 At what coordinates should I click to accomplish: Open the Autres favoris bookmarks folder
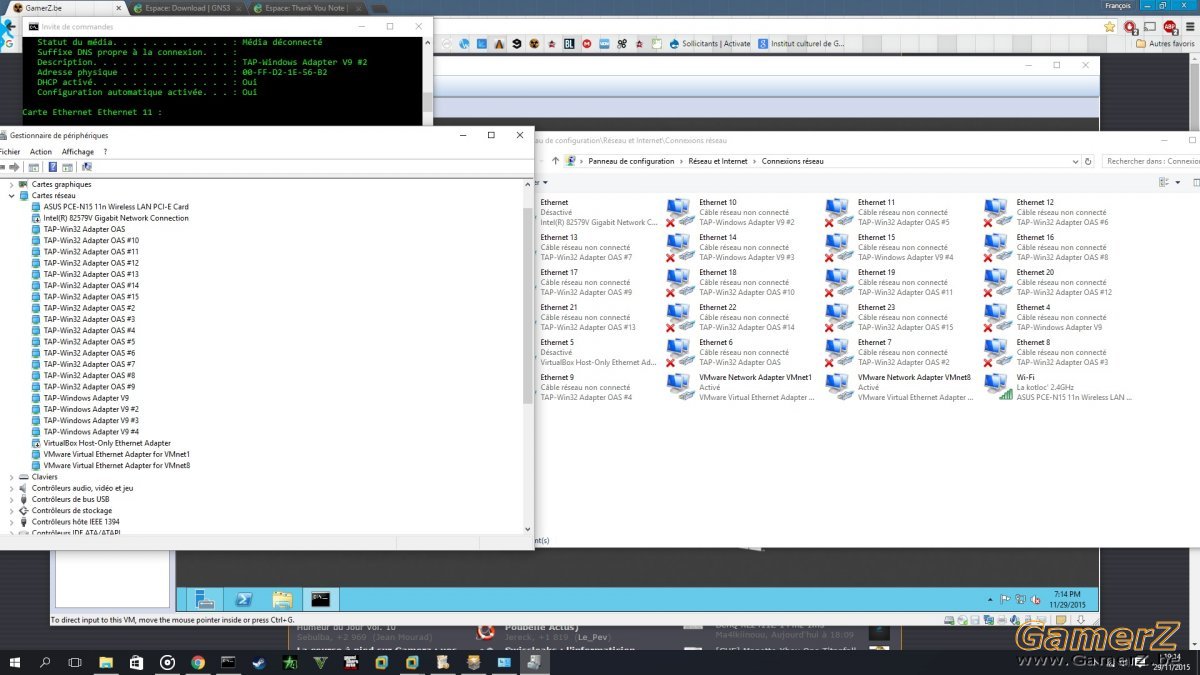coord(1165,44)
